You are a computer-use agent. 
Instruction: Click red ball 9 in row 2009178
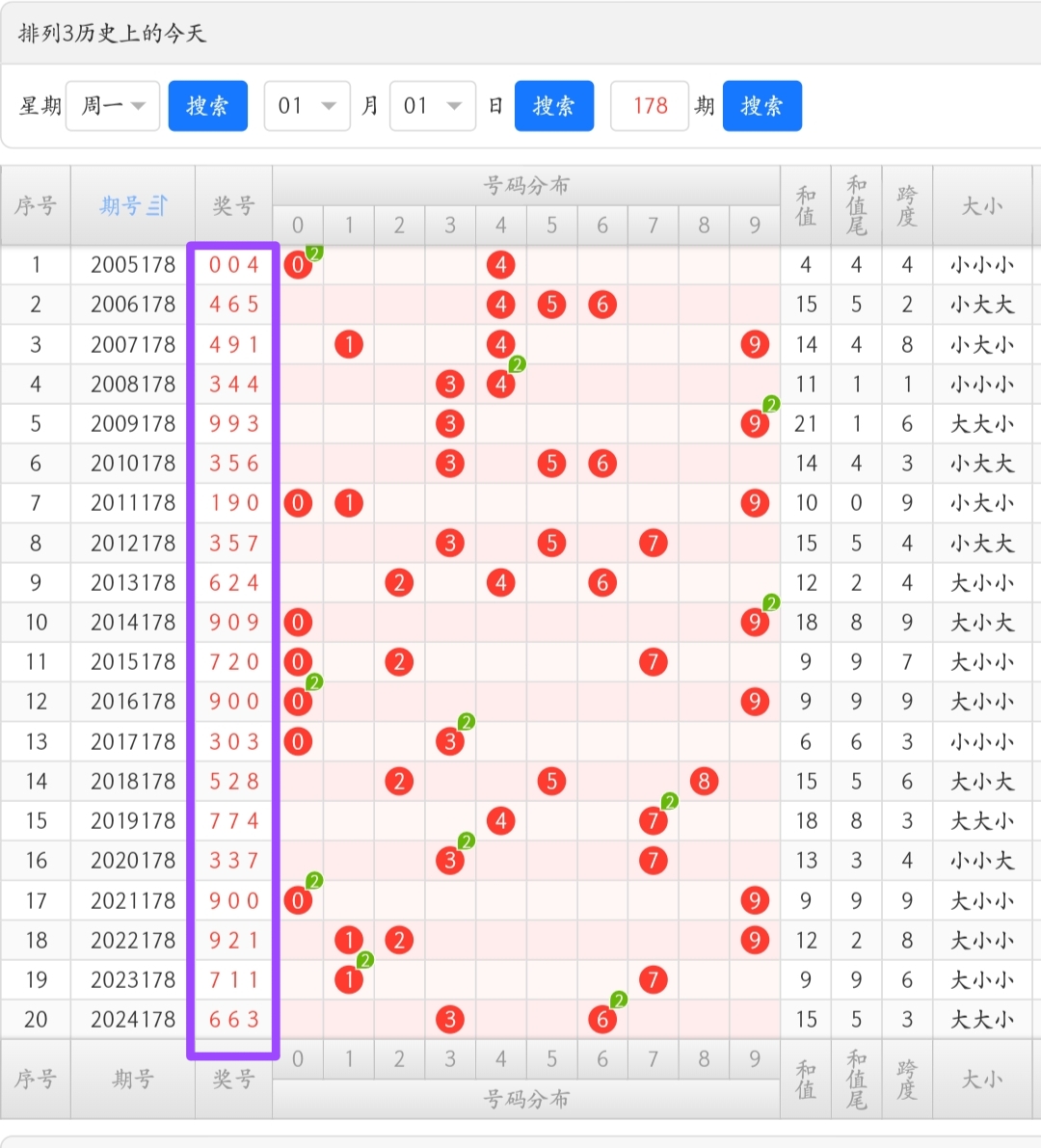pos(755,424)
